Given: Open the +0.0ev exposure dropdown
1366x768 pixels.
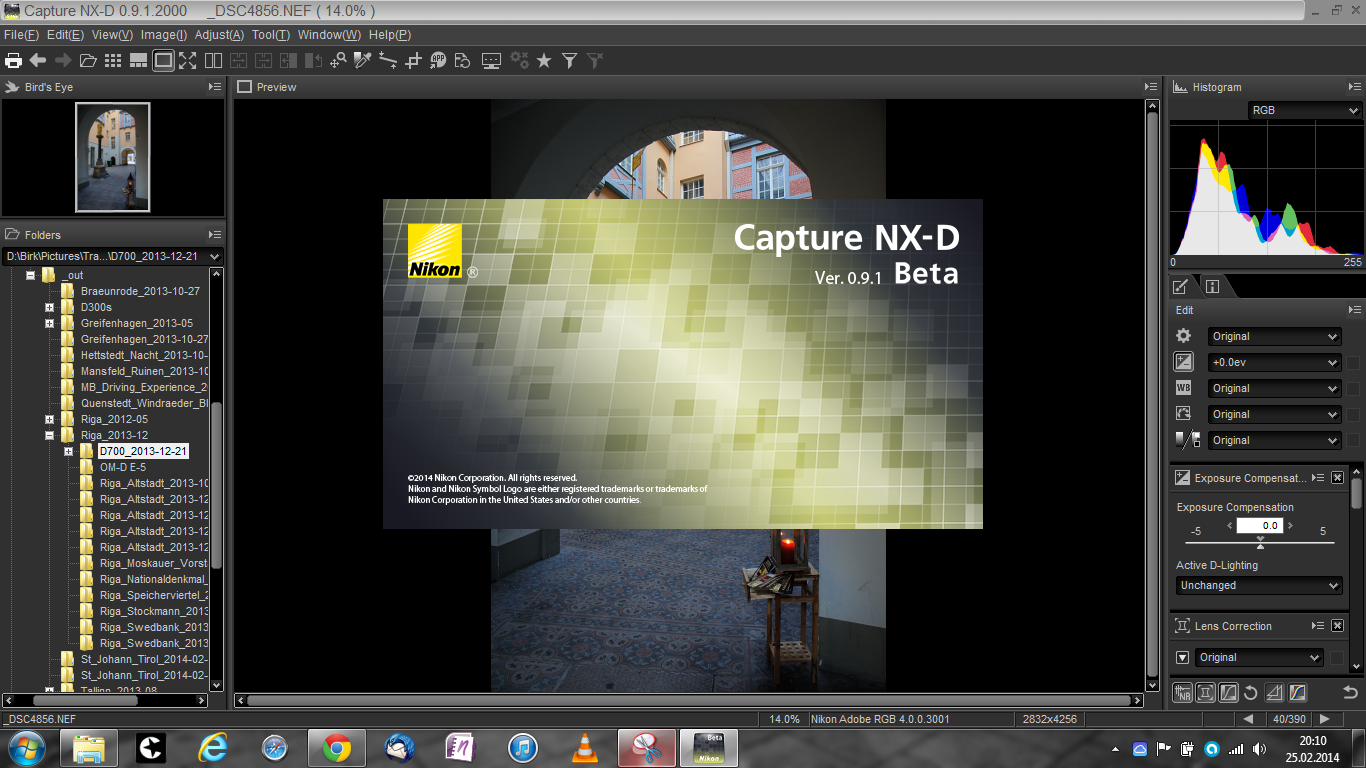Looking at the screenshot, I should 1274,363.
